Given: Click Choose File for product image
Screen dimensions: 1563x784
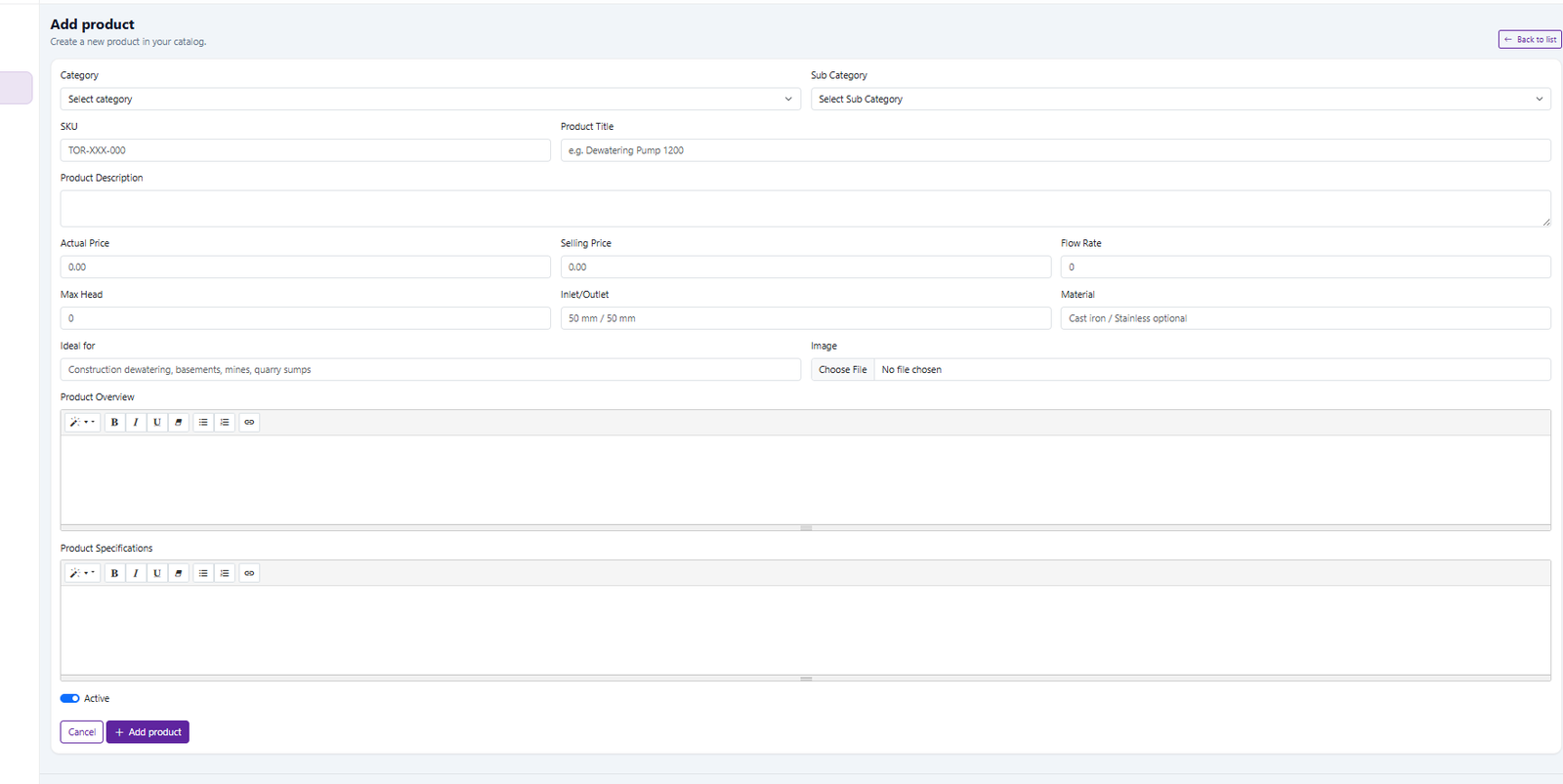Looking at the screenshot, I should point(842,370).
